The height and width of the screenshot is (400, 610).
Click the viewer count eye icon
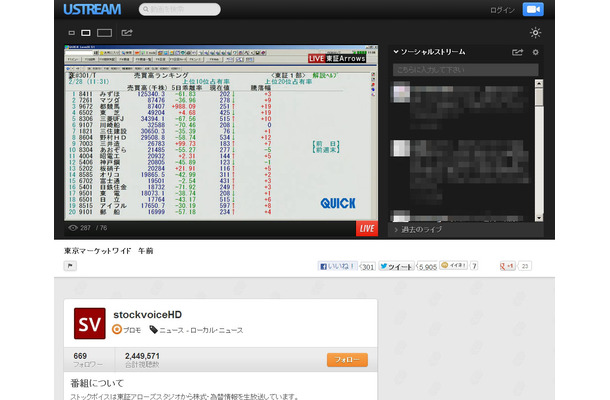(x=73, y=228)
